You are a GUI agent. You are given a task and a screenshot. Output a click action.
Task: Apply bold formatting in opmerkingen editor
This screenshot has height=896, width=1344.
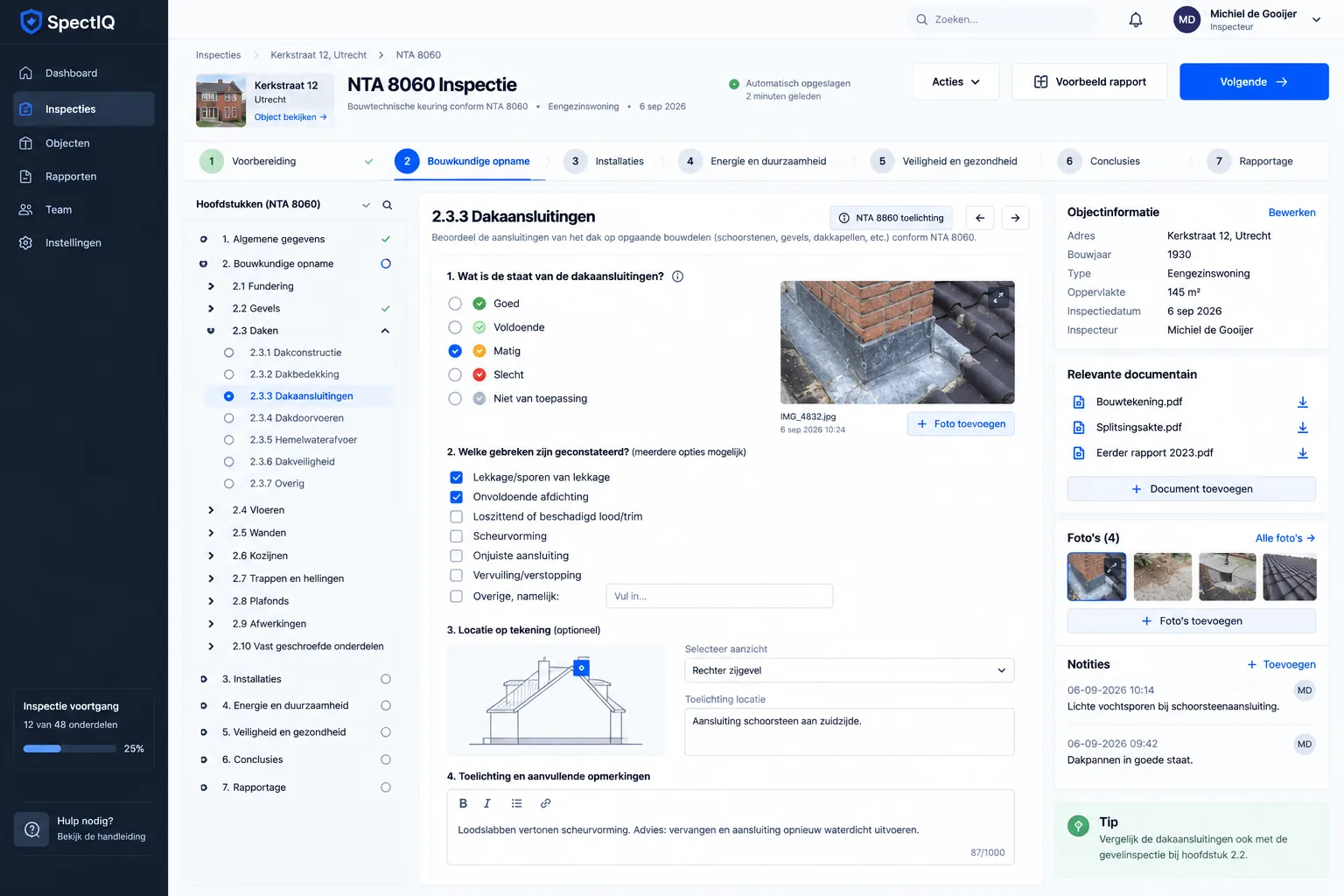463,803
